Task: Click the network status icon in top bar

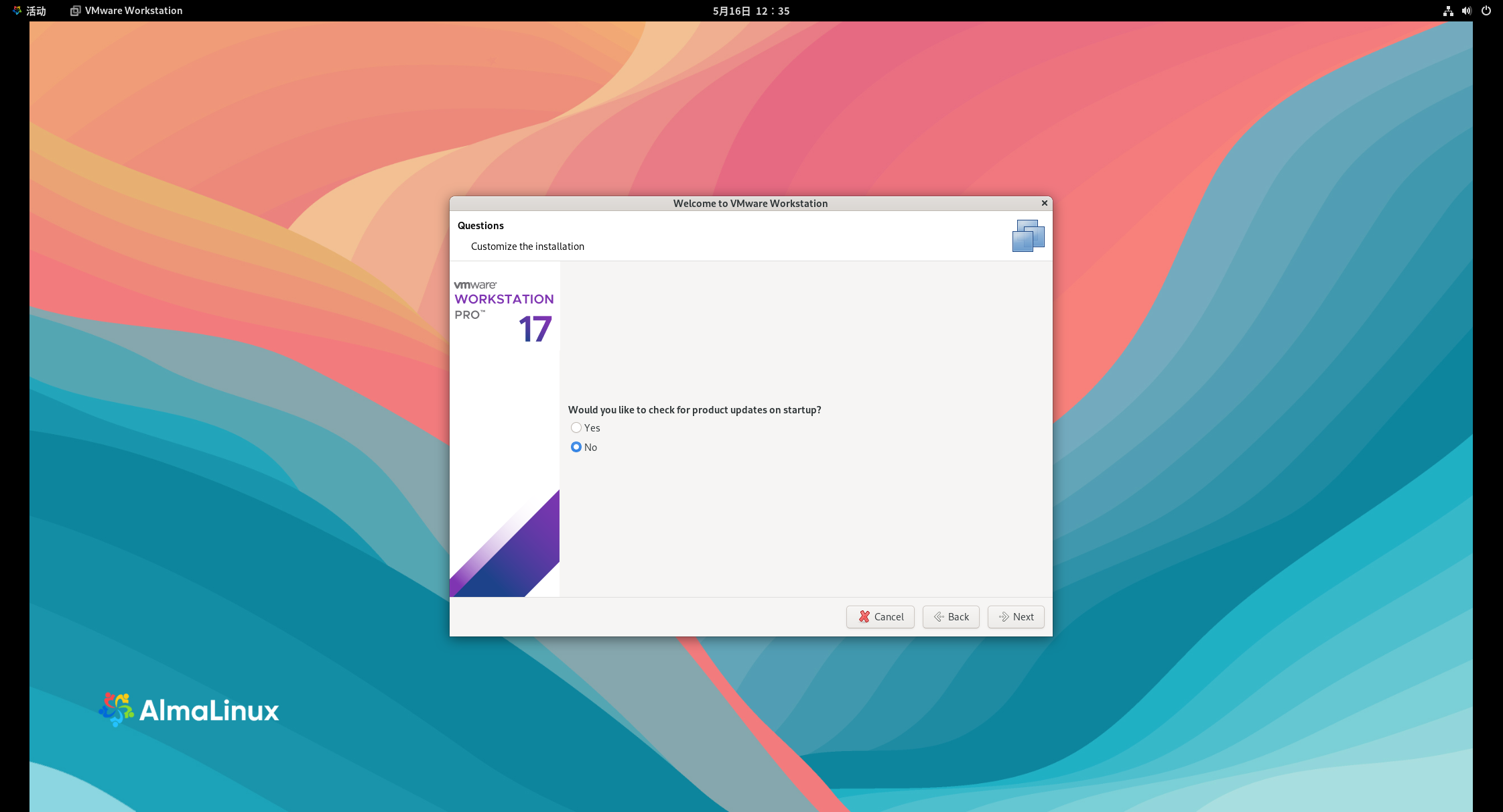Action: click(x=1448, y=11)
